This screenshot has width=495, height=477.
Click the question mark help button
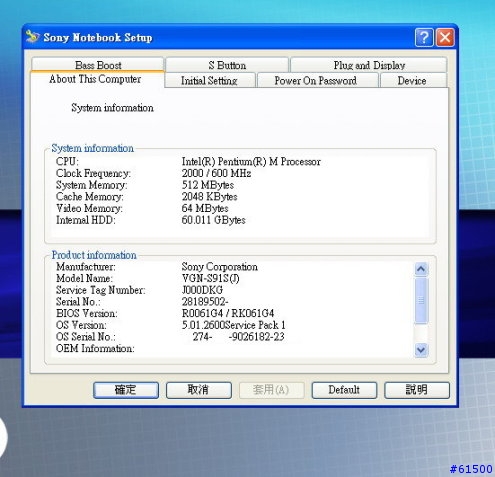[424, 37]
